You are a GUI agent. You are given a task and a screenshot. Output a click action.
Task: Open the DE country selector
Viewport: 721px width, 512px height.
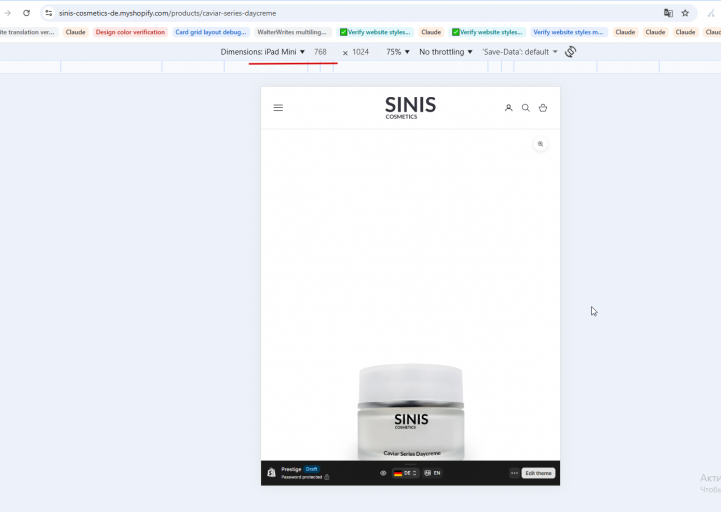pos(405,473)
